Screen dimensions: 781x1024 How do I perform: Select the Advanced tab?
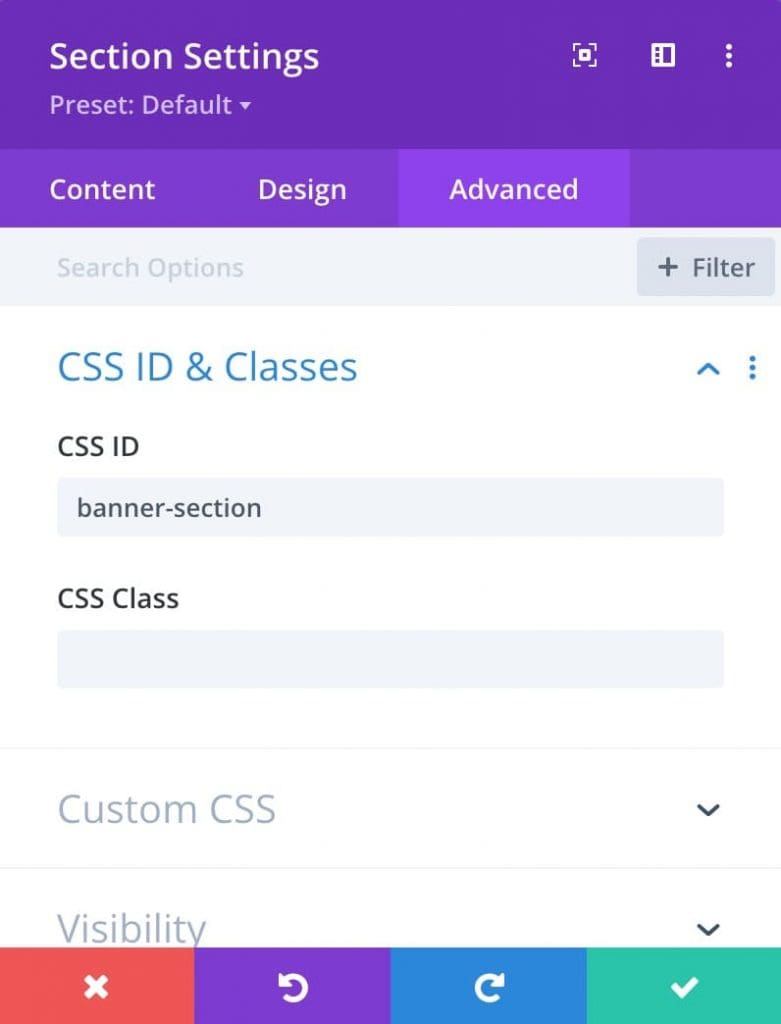513,189
